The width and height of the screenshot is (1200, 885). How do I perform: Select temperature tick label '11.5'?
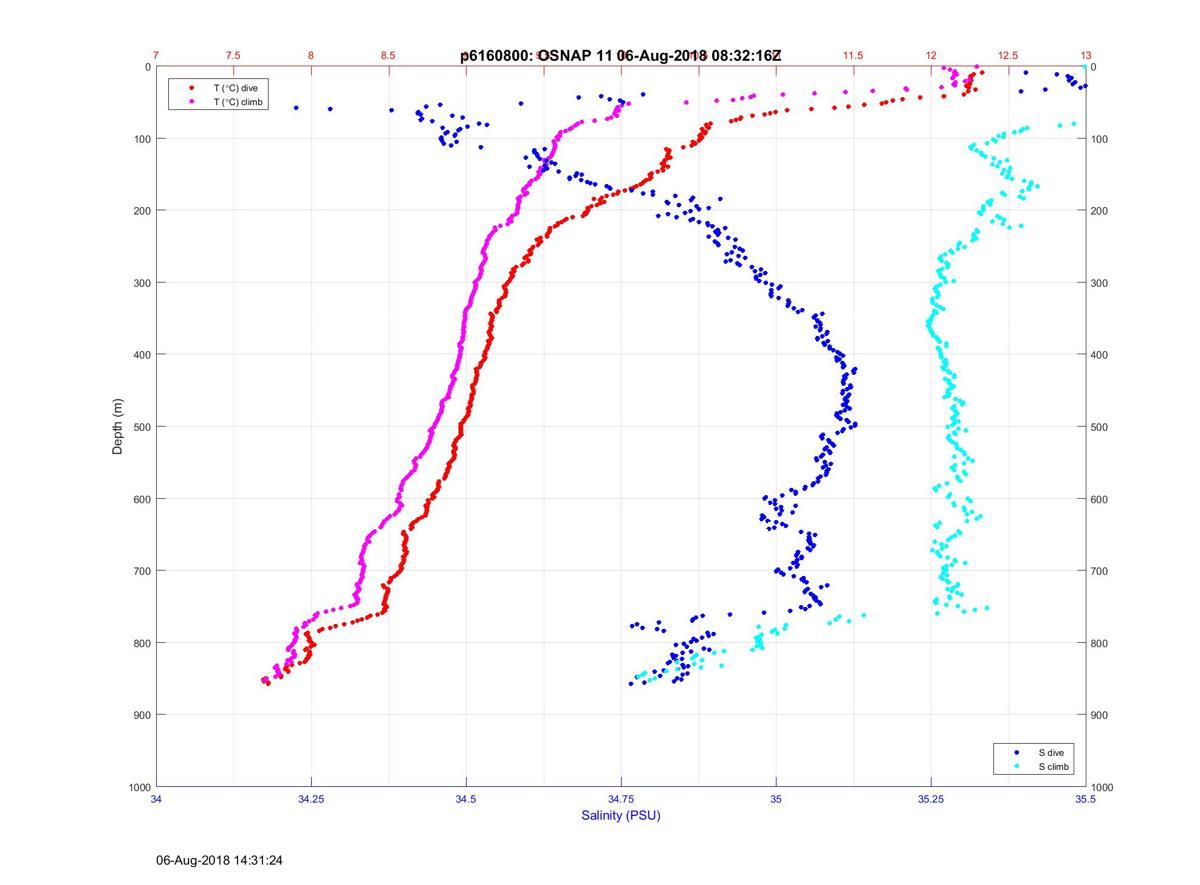[x=853, y=55]
